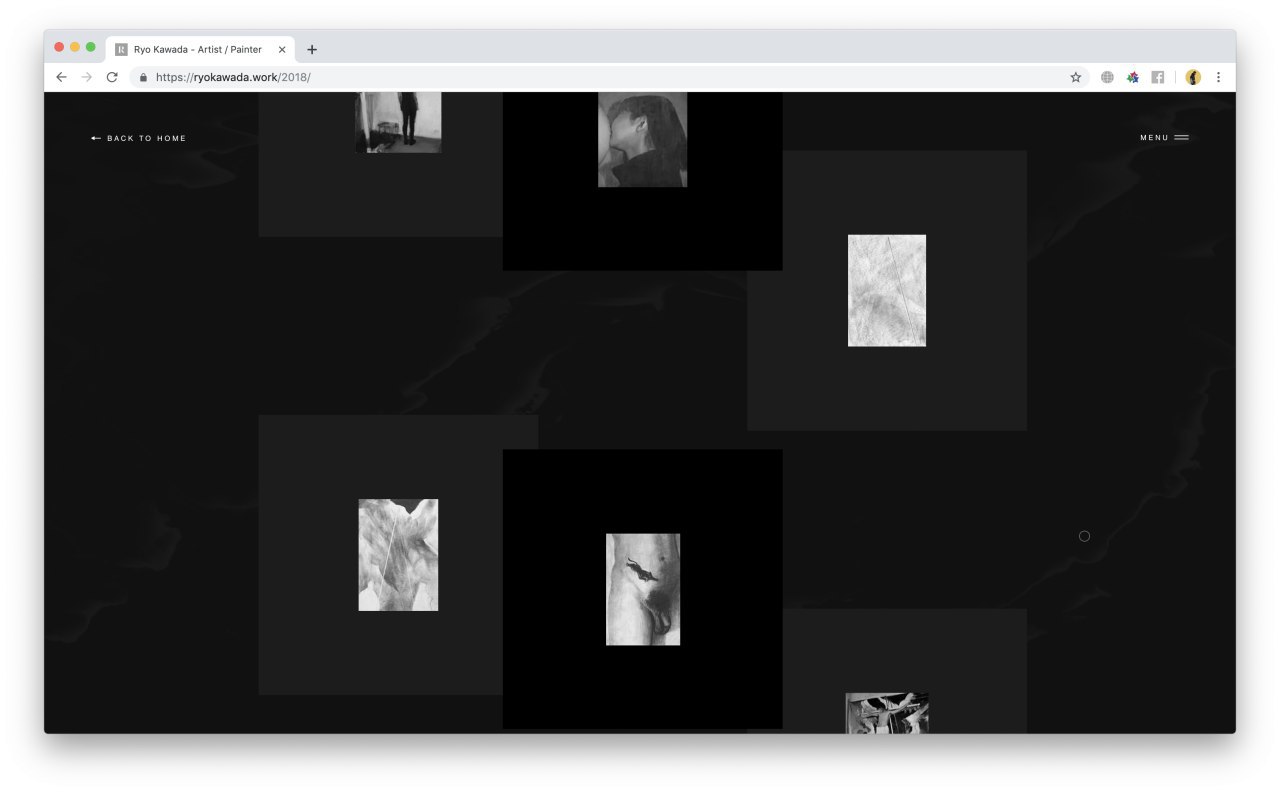Viewport: 1280px width, 792px height.
Task: Open the Facebook extension icon
Action: (x=1158, y=77)
